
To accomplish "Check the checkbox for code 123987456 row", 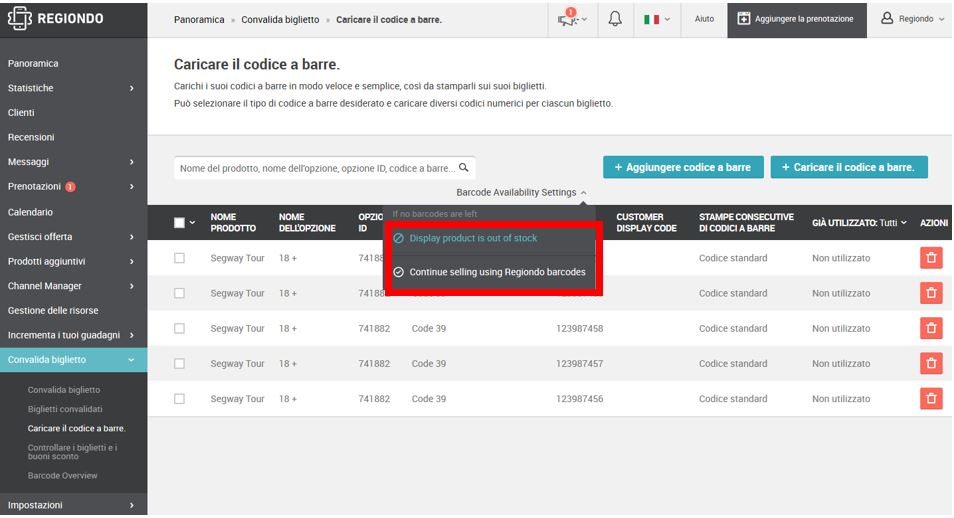I will click(x=179, y=399).
